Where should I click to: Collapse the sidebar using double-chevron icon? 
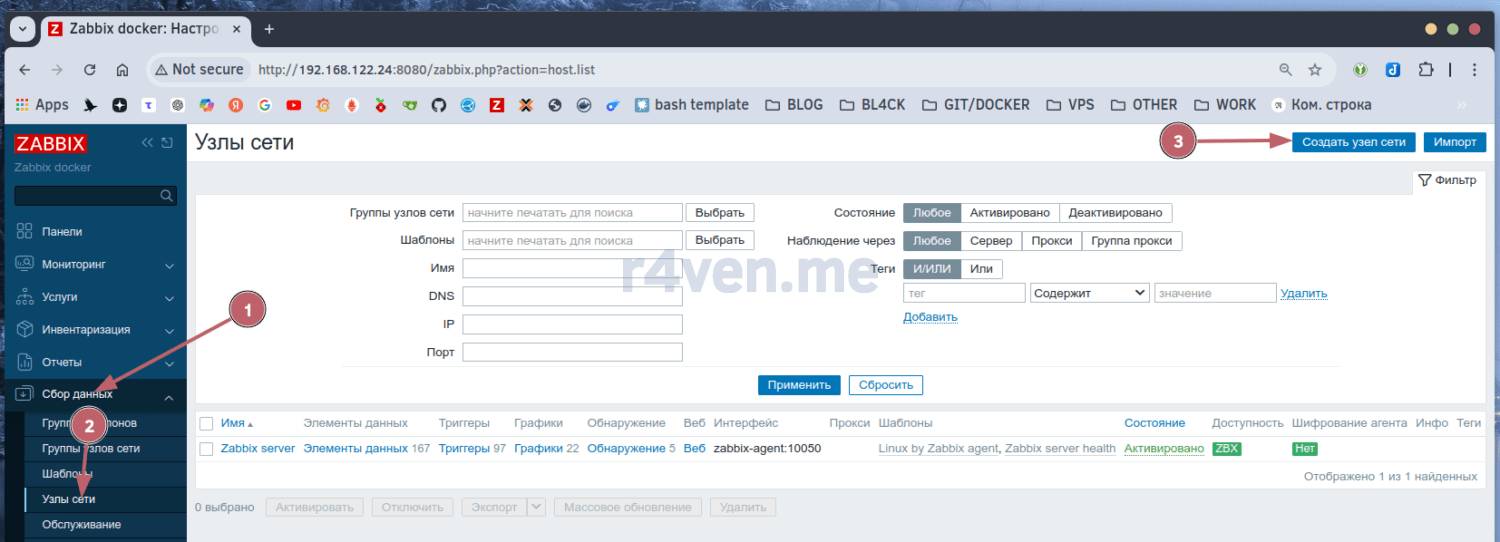point(148,143)
